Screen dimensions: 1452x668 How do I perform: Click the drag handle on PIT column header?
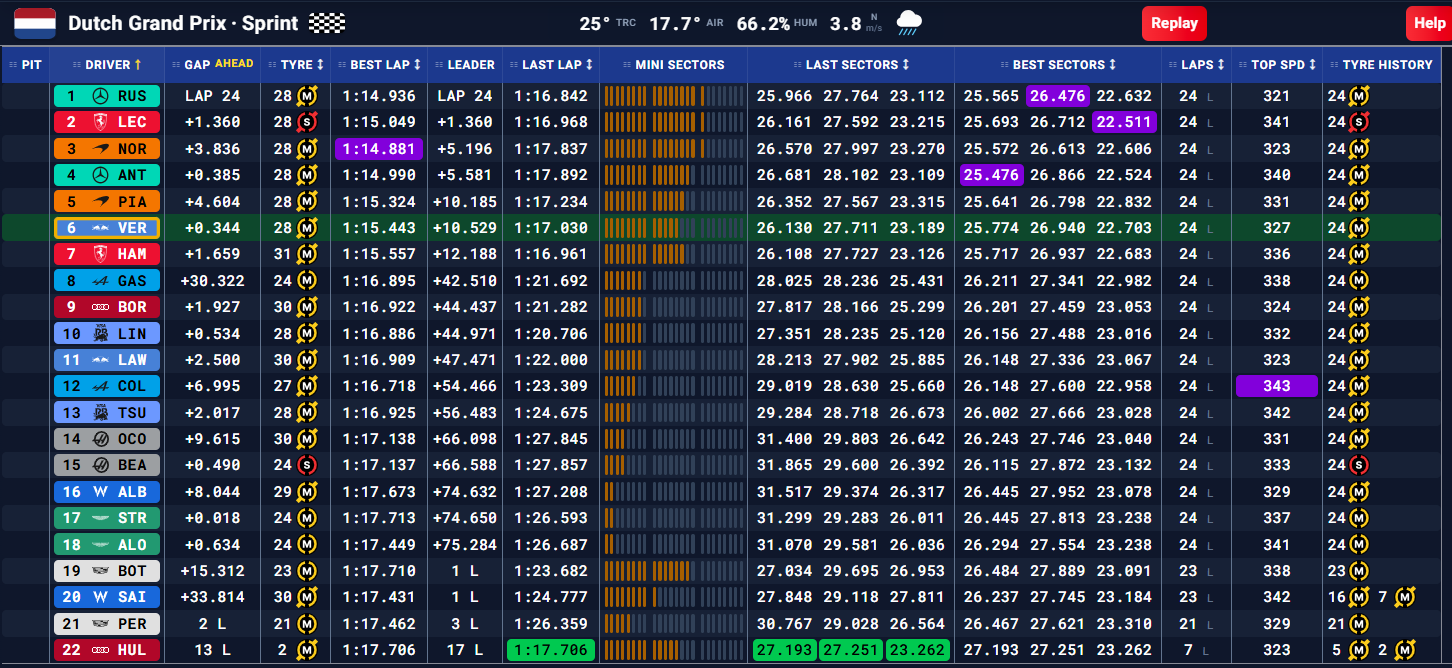coord(14,64)
